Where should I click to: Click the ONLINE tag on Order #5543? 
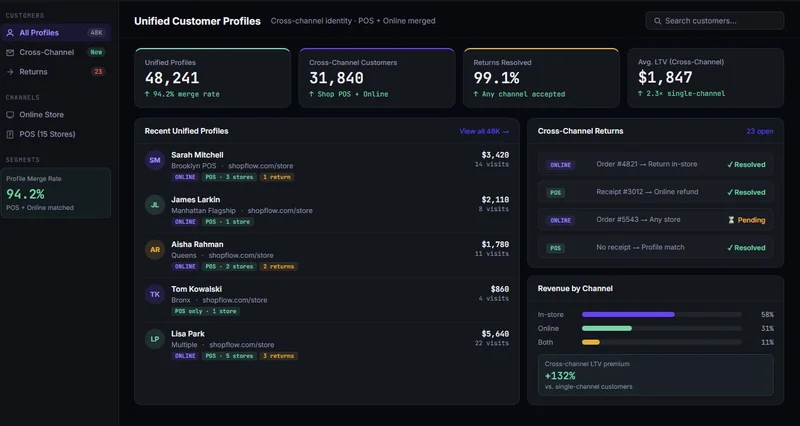tap(560, 220)
